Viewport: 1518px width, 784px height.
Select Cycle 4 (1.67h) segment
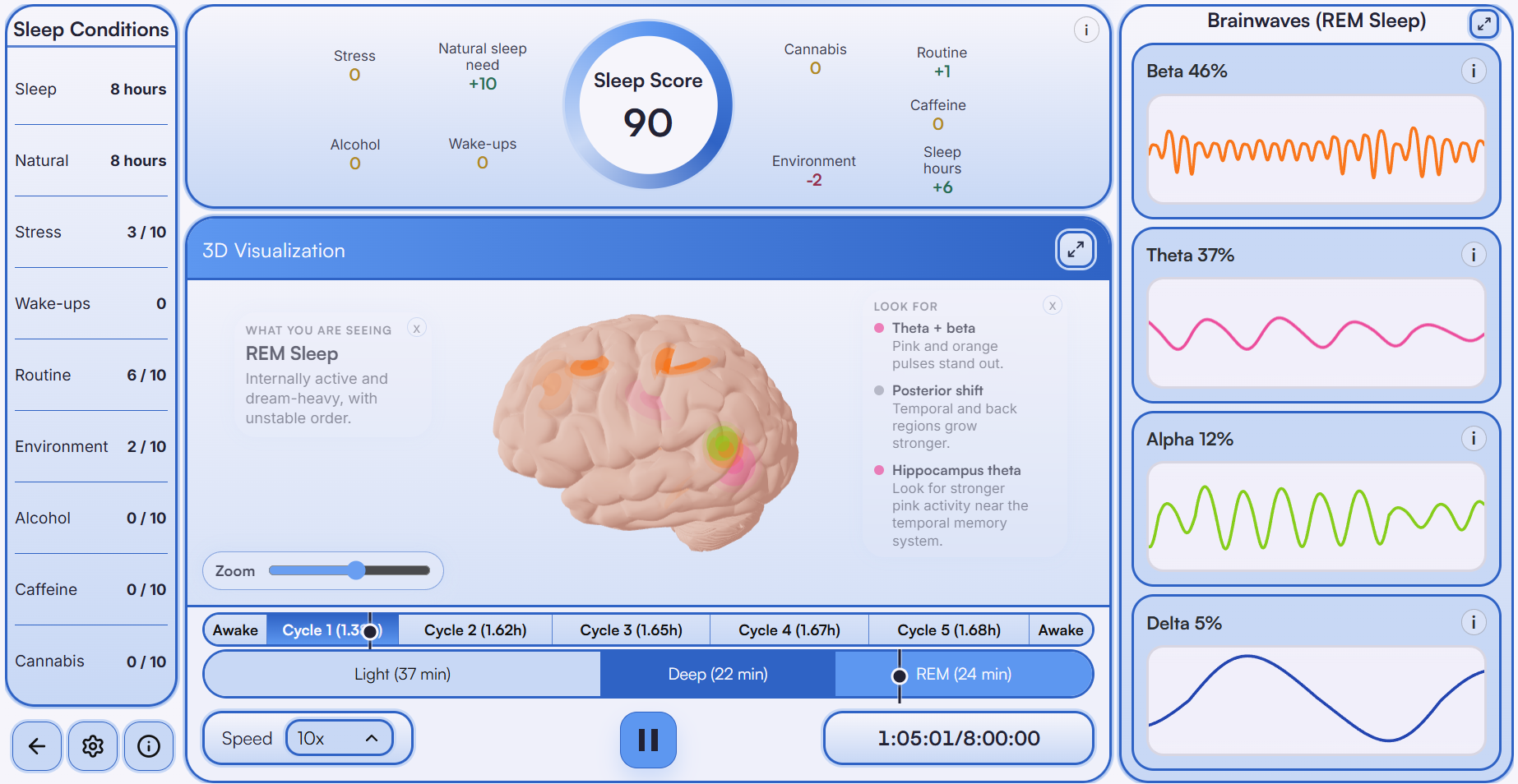(x=789, y=630)
